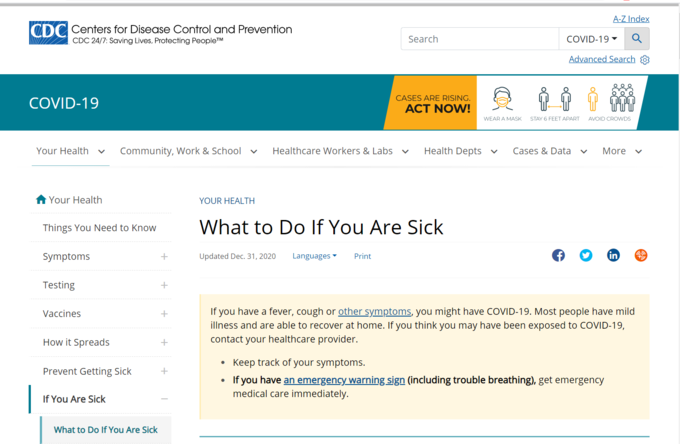Follow the emergency warning sign link

click(x=344, y=380)
